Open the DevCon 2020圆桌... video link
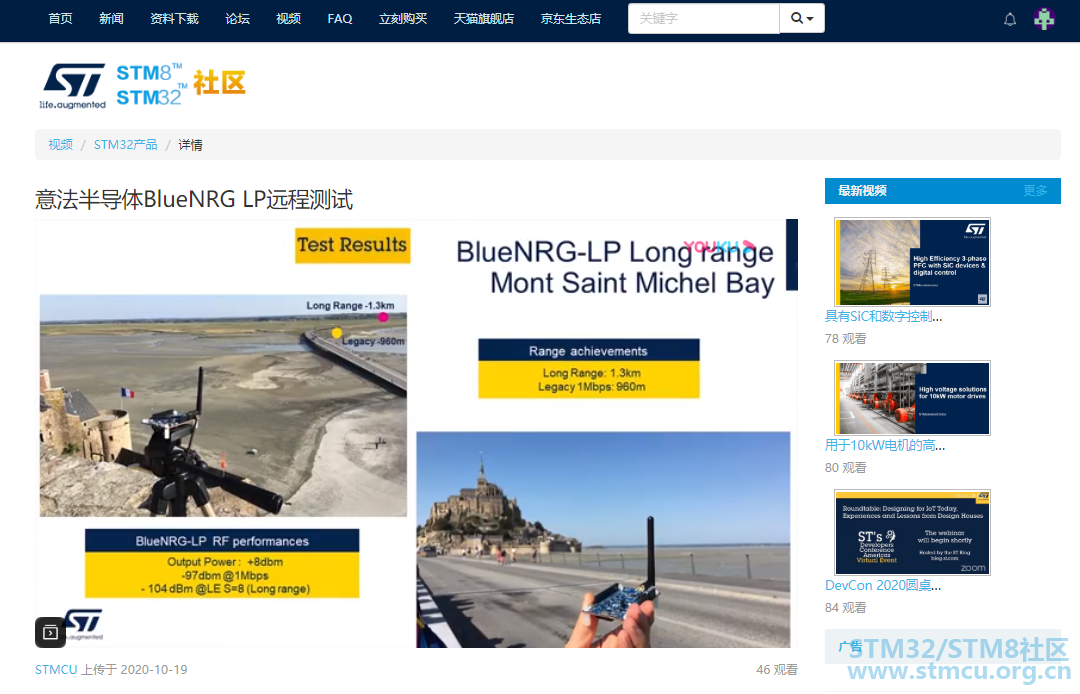Screen dimensions: 1080x694 [883, 585]
